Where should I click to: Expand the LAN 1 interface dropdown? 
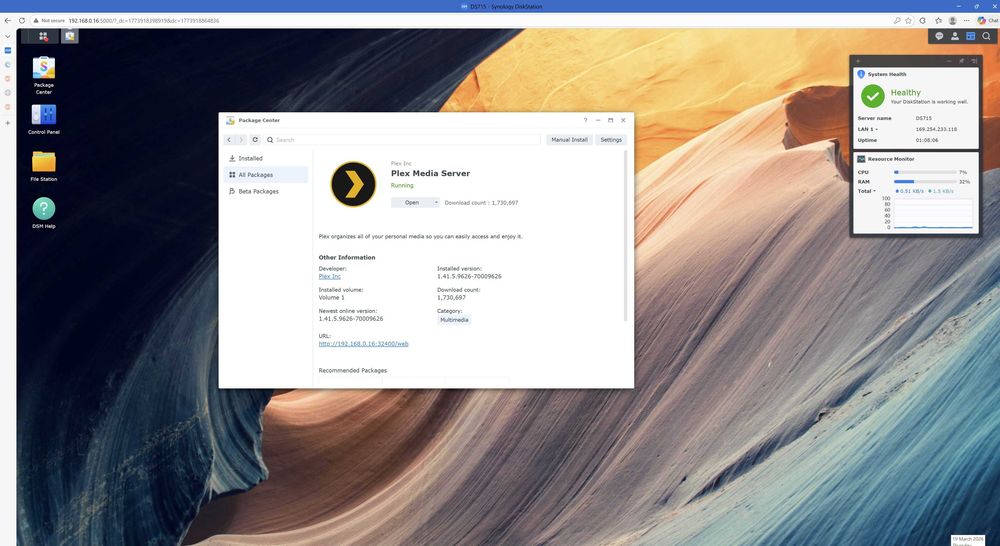point(876,129)
